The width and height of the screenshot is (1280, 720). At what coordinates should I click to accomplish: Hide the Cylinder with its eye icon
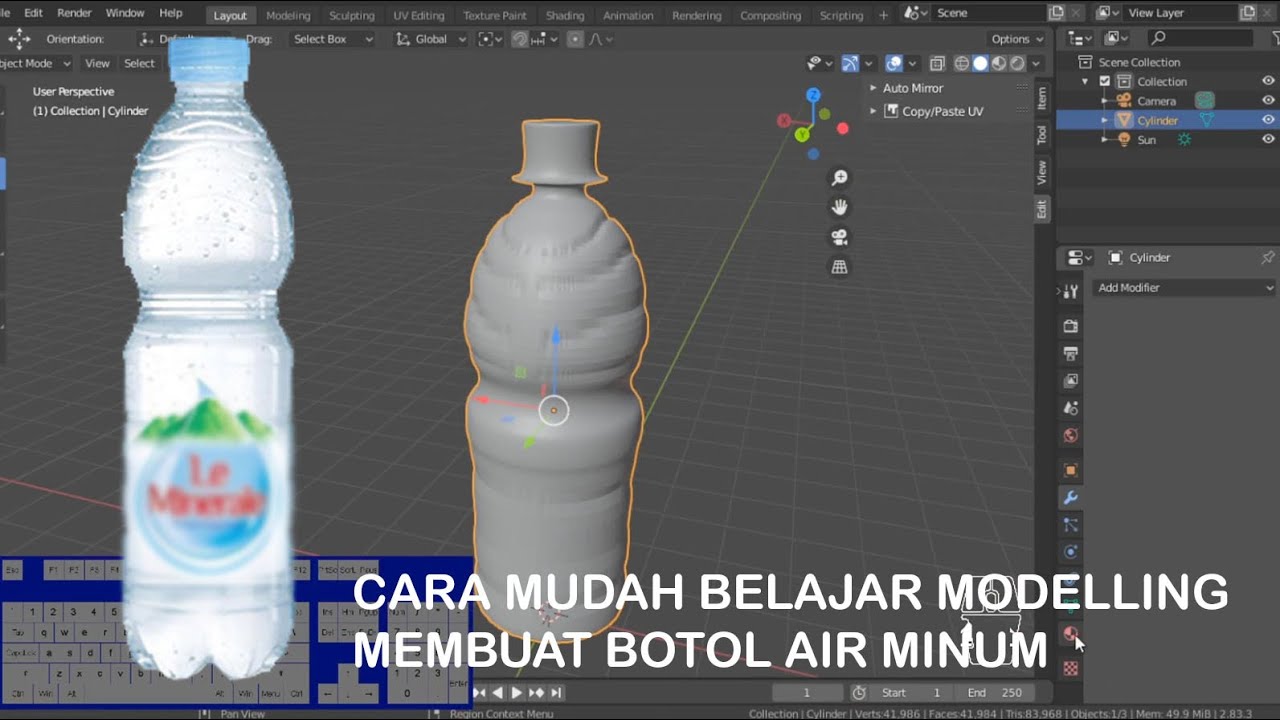click(x=1268, y=120)
